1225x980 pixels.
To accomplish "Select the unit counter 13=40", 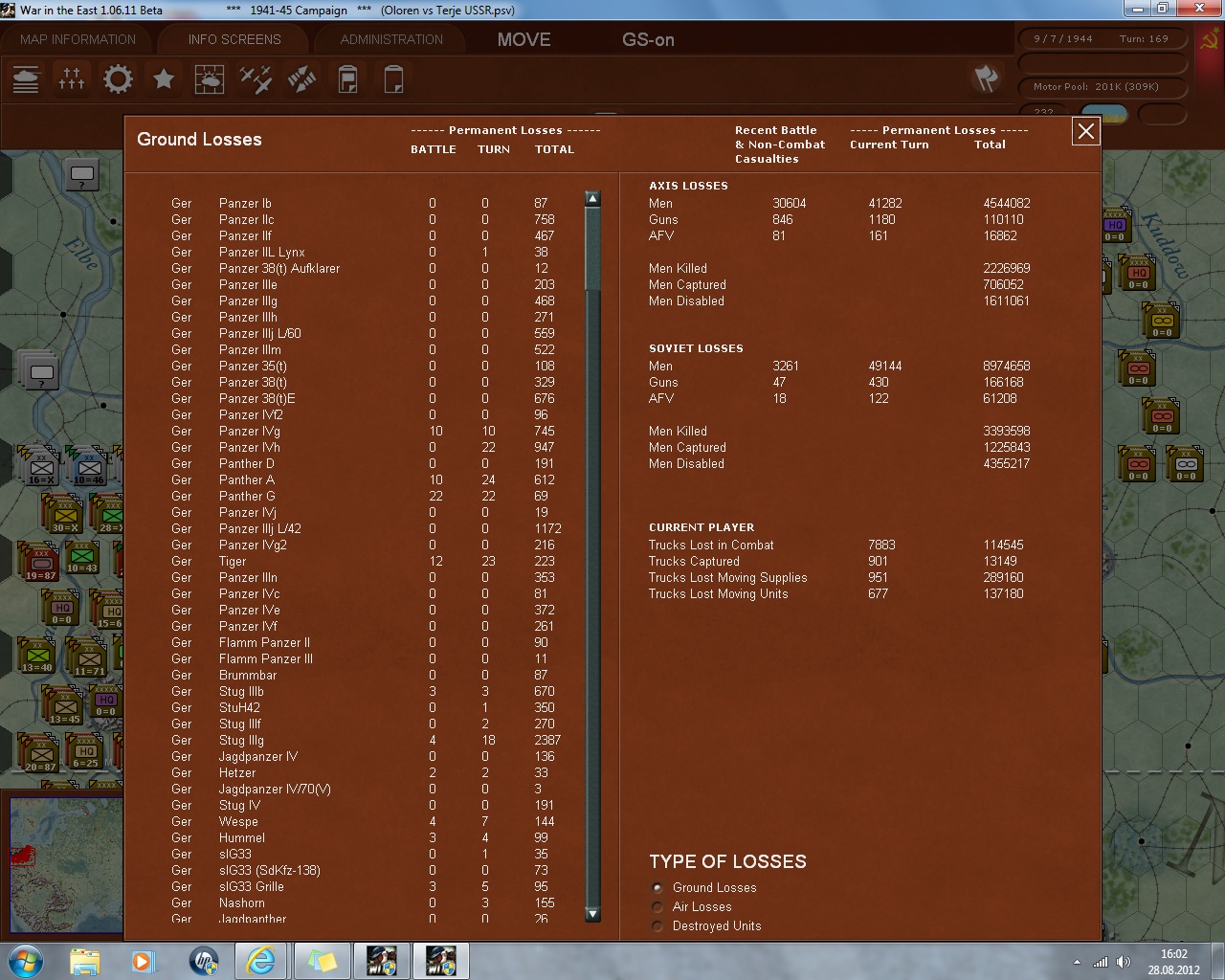I will [x=37, y=656].
